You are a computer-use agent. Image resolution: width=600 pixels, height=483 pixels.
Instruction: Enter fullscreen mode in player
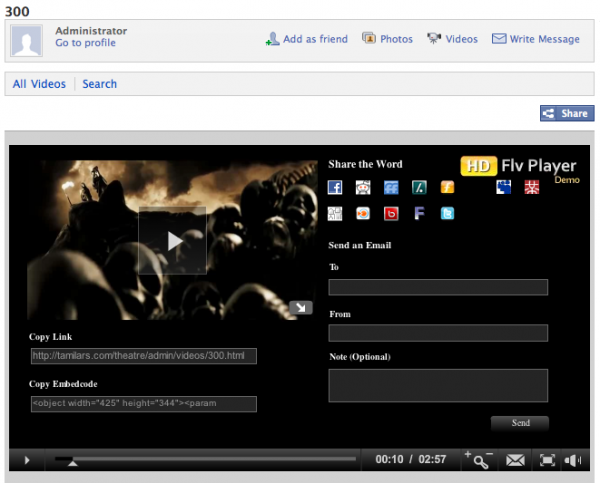click(547, 460)
